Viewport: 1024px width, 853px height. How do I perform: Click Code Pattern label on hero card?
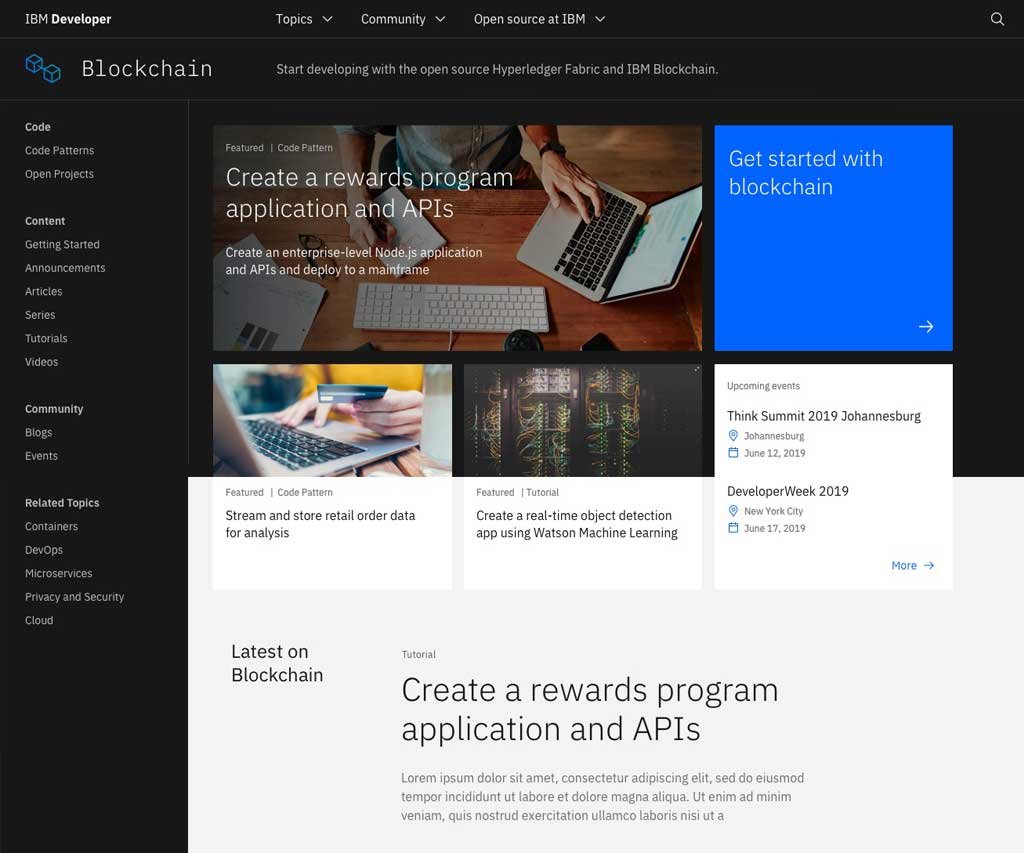pyautogui.click(x=305, y=148)
